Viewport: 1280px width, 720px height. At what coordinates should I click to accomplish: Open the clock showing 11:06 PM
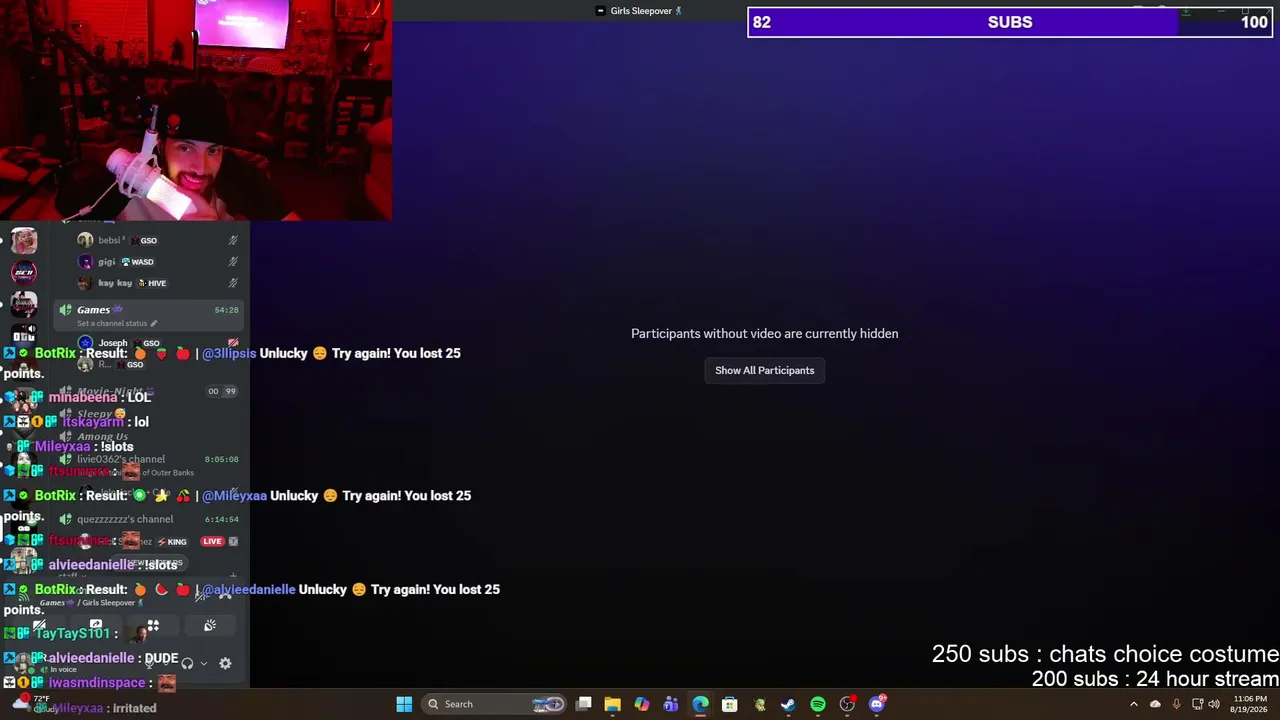[1250, 704]
